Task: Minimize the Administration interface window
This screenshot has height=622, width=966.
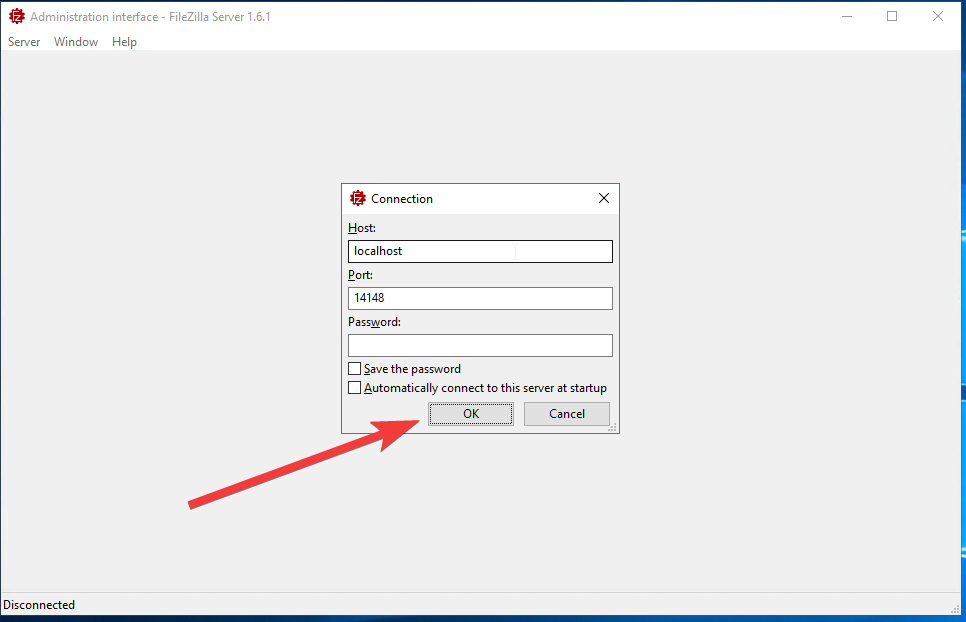Action: coord(847,17)
